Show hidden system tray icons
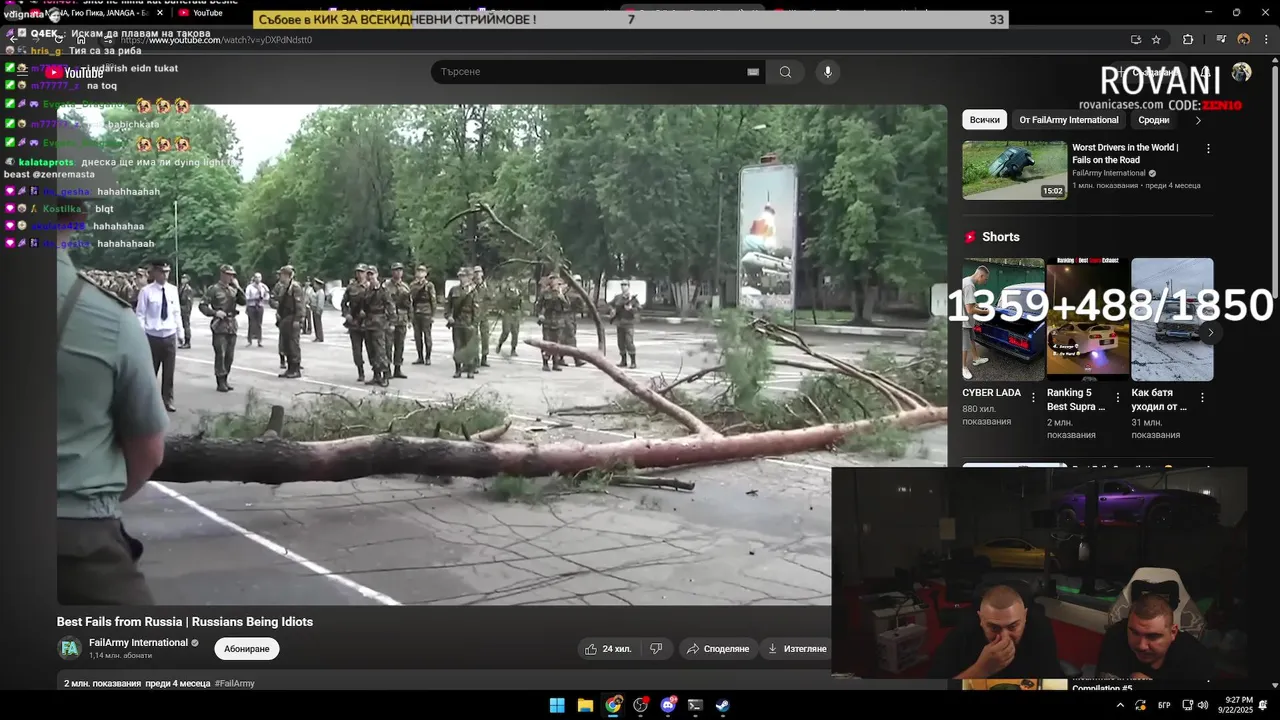The image size is (1280, 720). [x=1120, y=705]
